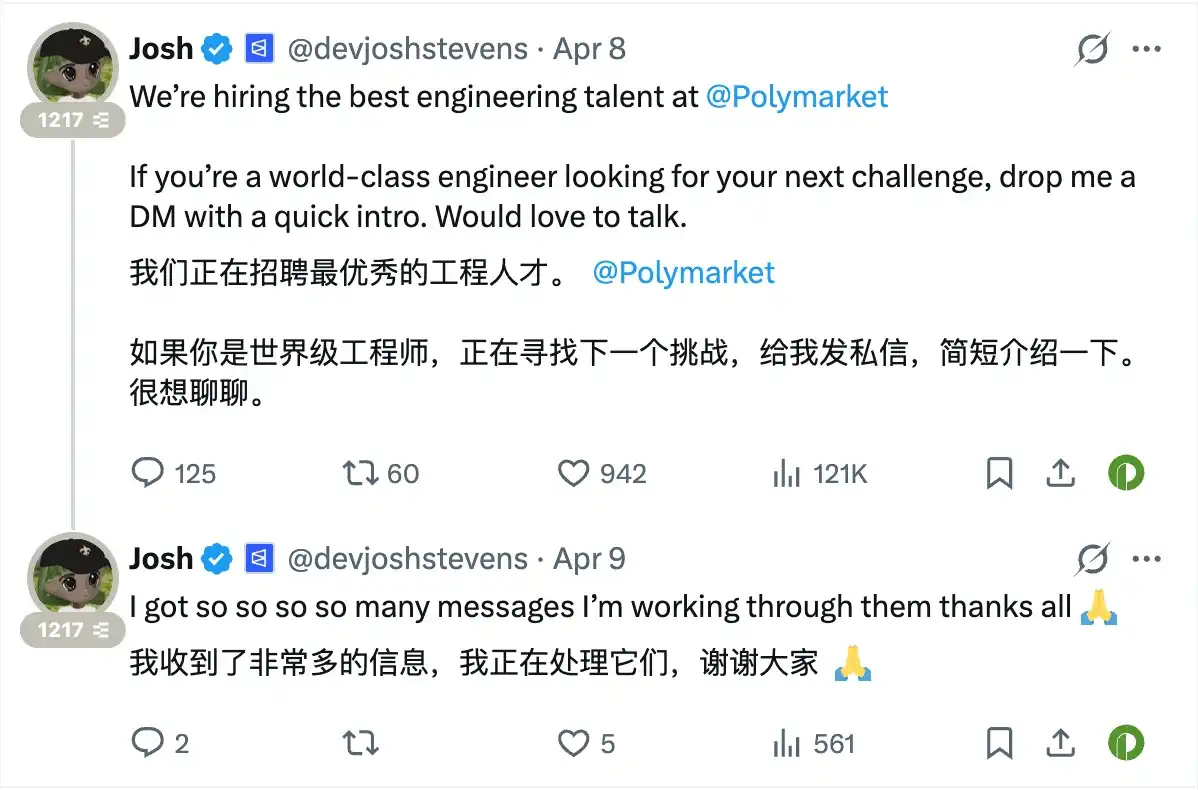Share the April 8 hiring tweet

1060,473
